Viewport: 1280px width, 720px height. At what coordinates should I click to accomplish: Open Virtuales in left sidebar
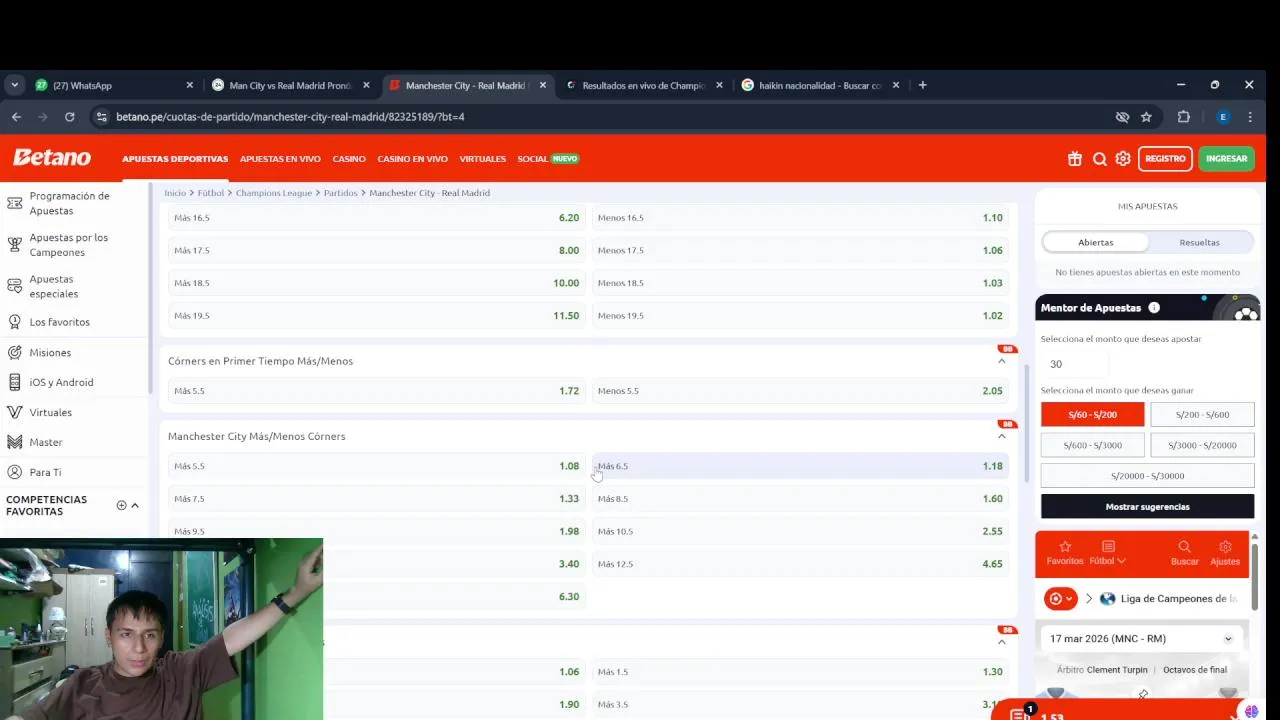pos(50,412)
